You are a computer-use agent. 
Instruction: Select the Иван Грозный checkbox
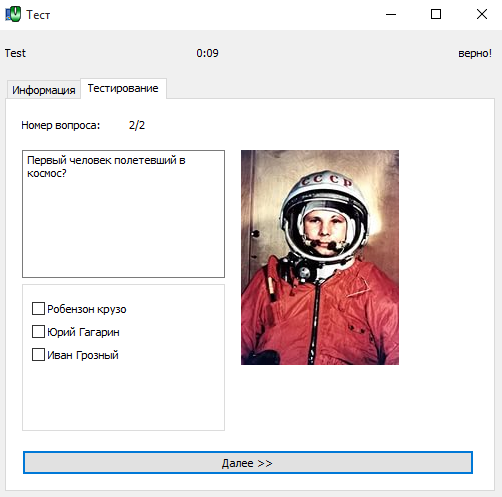38,355
